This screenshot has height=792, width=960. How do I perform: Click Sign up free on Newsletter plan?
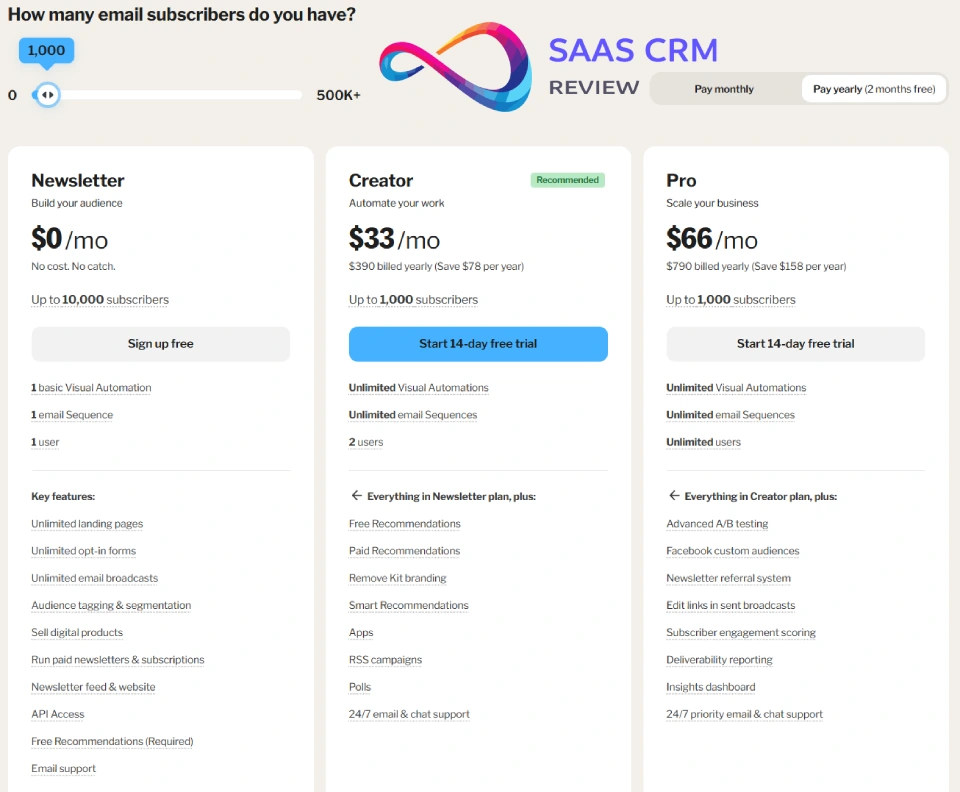tap(160, 344)
